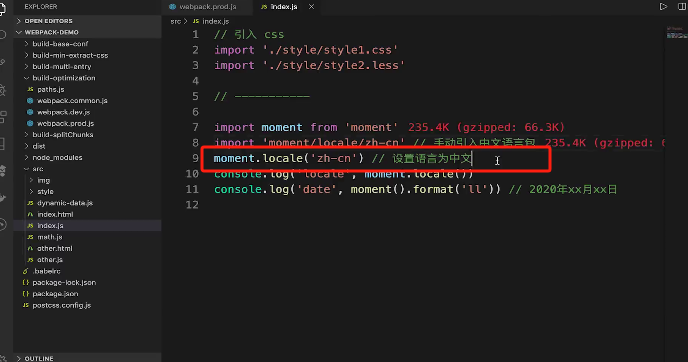Click the './style/style2.less' import string
Viewport: 688px width, 362px height.
(x=333, y=65)
